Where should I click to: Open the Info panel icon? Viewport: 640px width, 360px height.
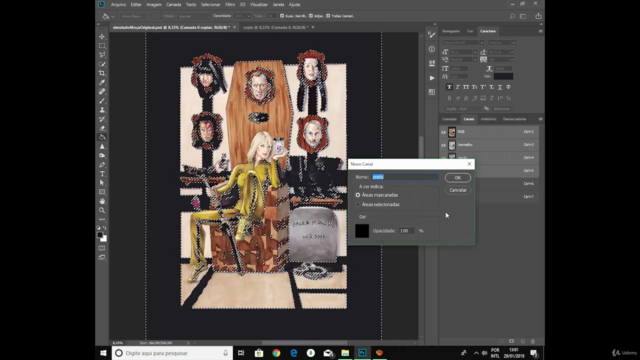[x=432, y=49]
